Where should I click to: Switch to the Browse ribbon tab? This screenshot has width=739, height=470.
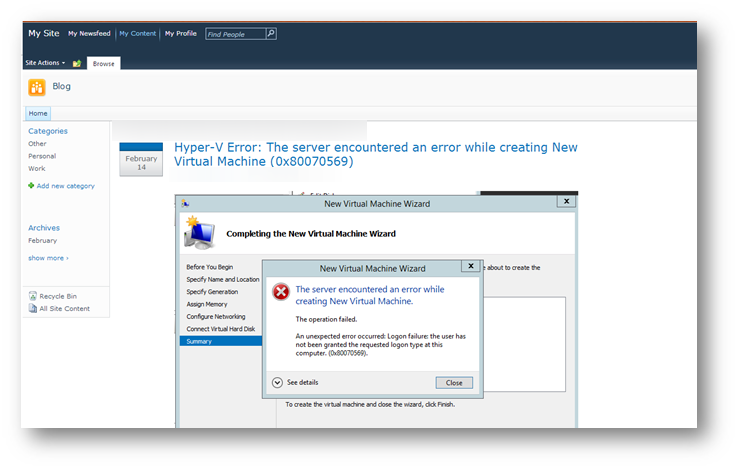click(104, 63)
